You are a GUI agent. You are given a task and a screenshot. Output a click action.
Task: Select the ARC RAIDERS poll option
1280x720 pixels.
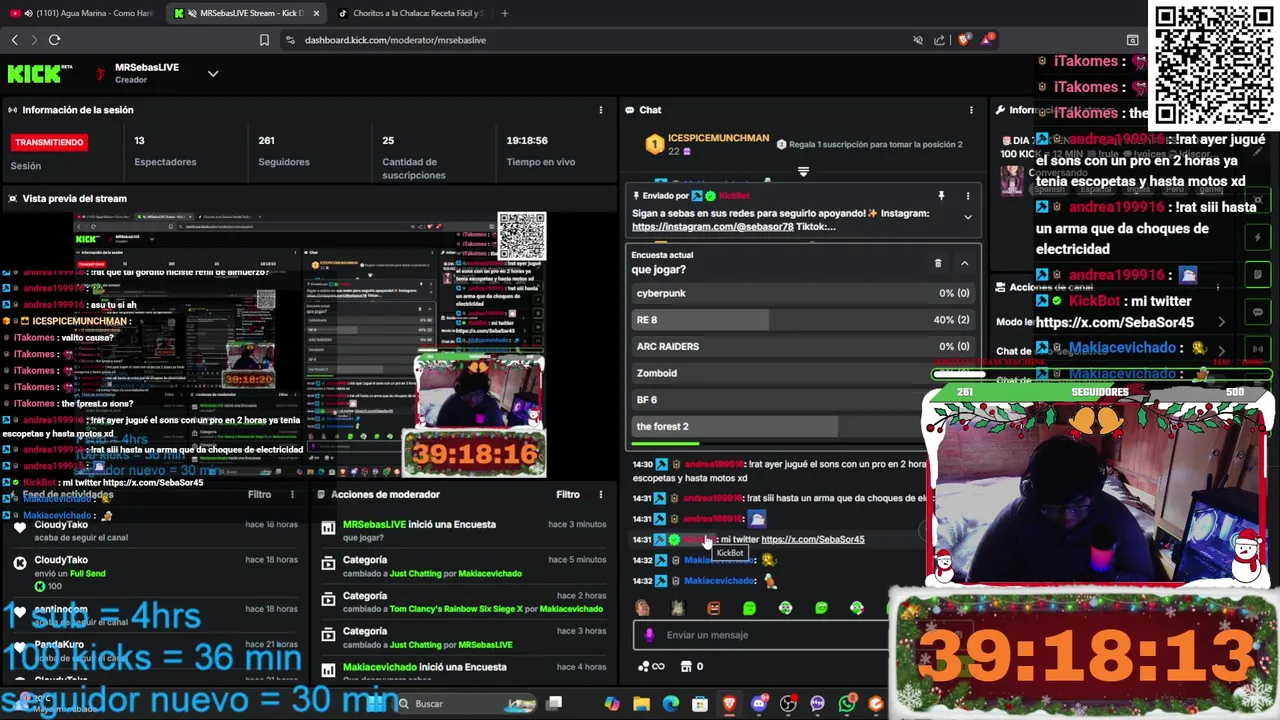coord(803,346)
